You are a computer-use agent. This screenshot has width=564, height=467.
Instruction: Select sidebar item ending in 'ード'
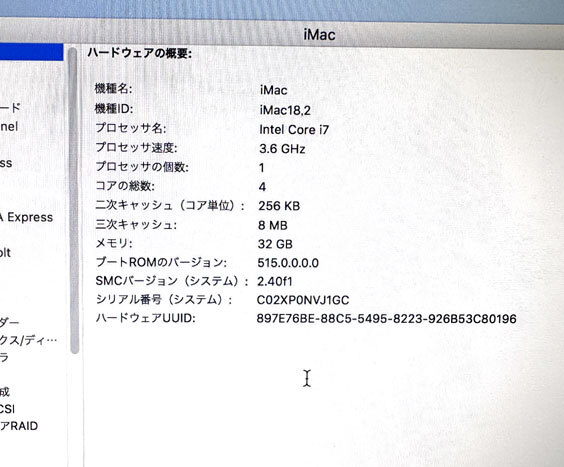[x=10, y=108]
